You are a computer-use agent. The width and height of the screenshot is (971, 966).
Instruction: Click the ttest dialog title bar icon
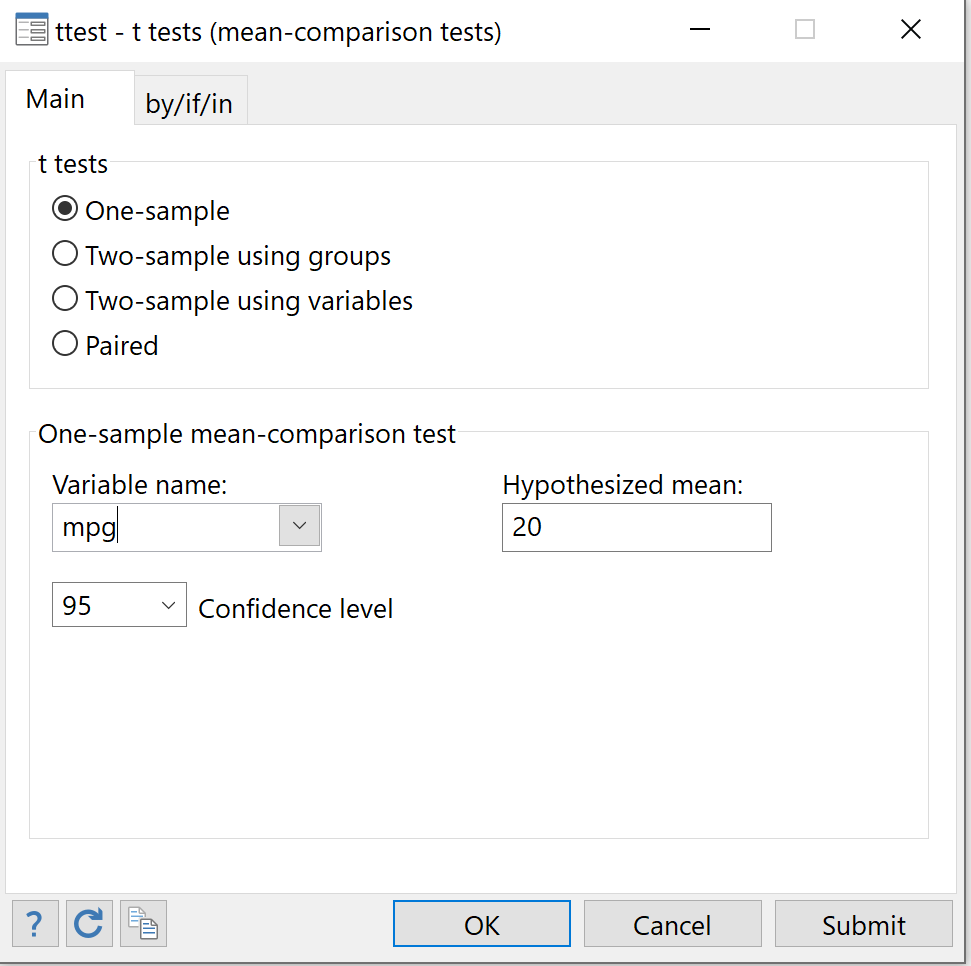pos(32,30)
